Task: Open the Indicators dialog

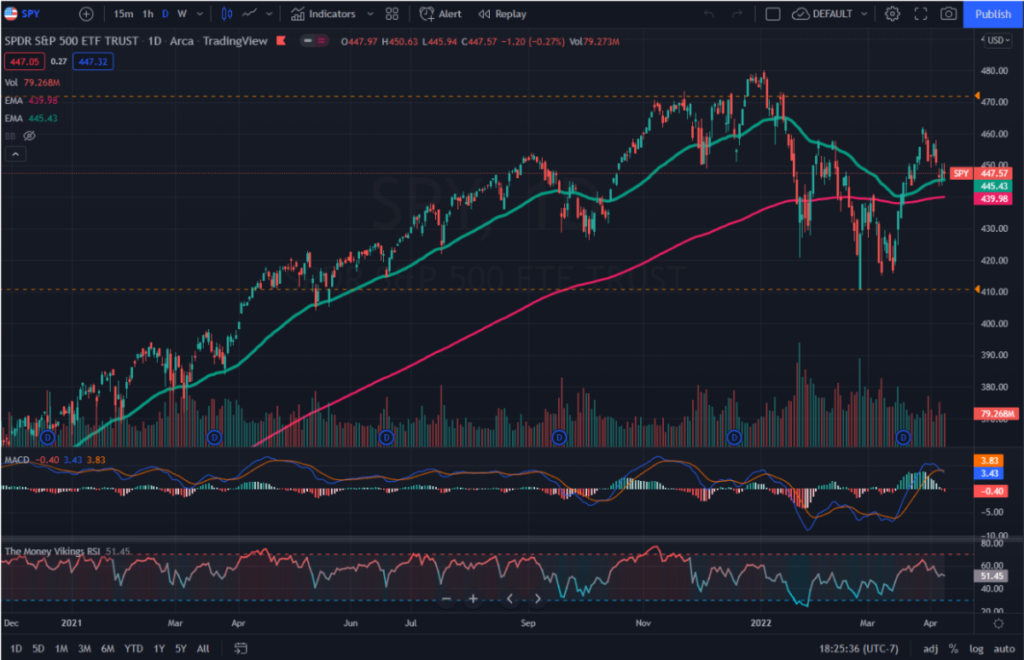Action: click(x=323, y=14)
